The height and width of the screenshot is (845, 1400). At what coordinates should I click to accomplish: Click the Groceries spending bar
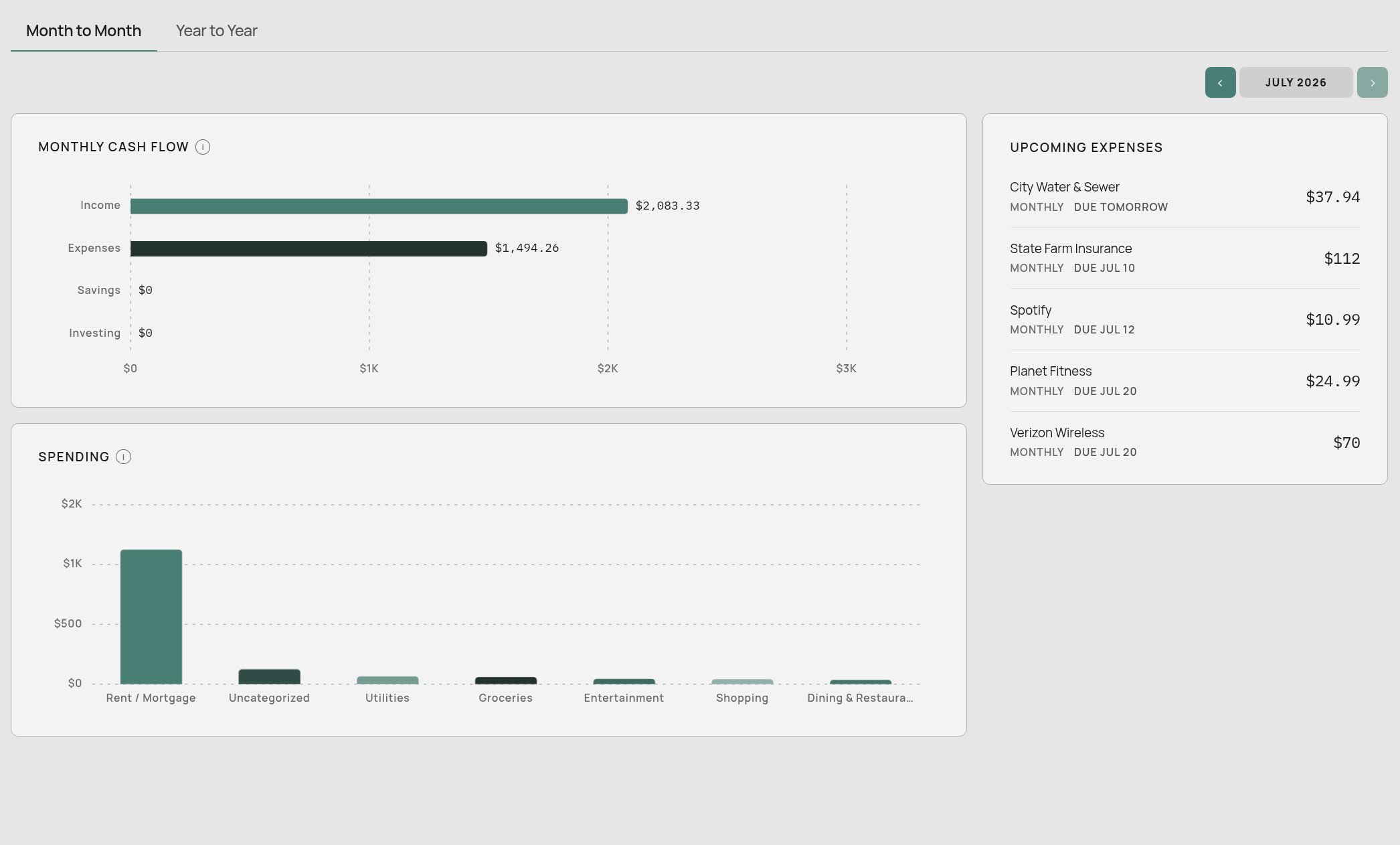tap(506, 680)
